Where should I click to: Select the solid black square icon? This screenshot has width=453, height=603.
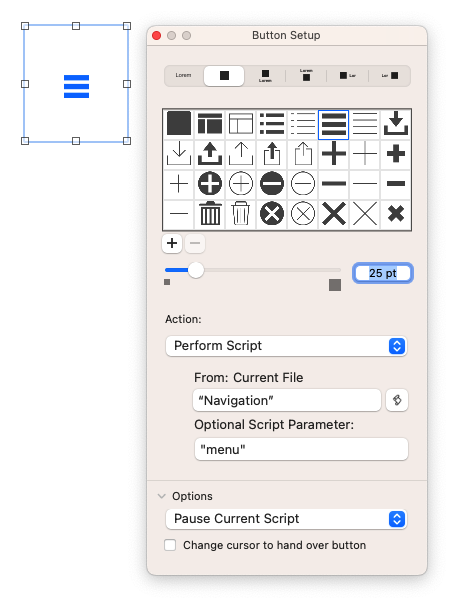[179, 123]
